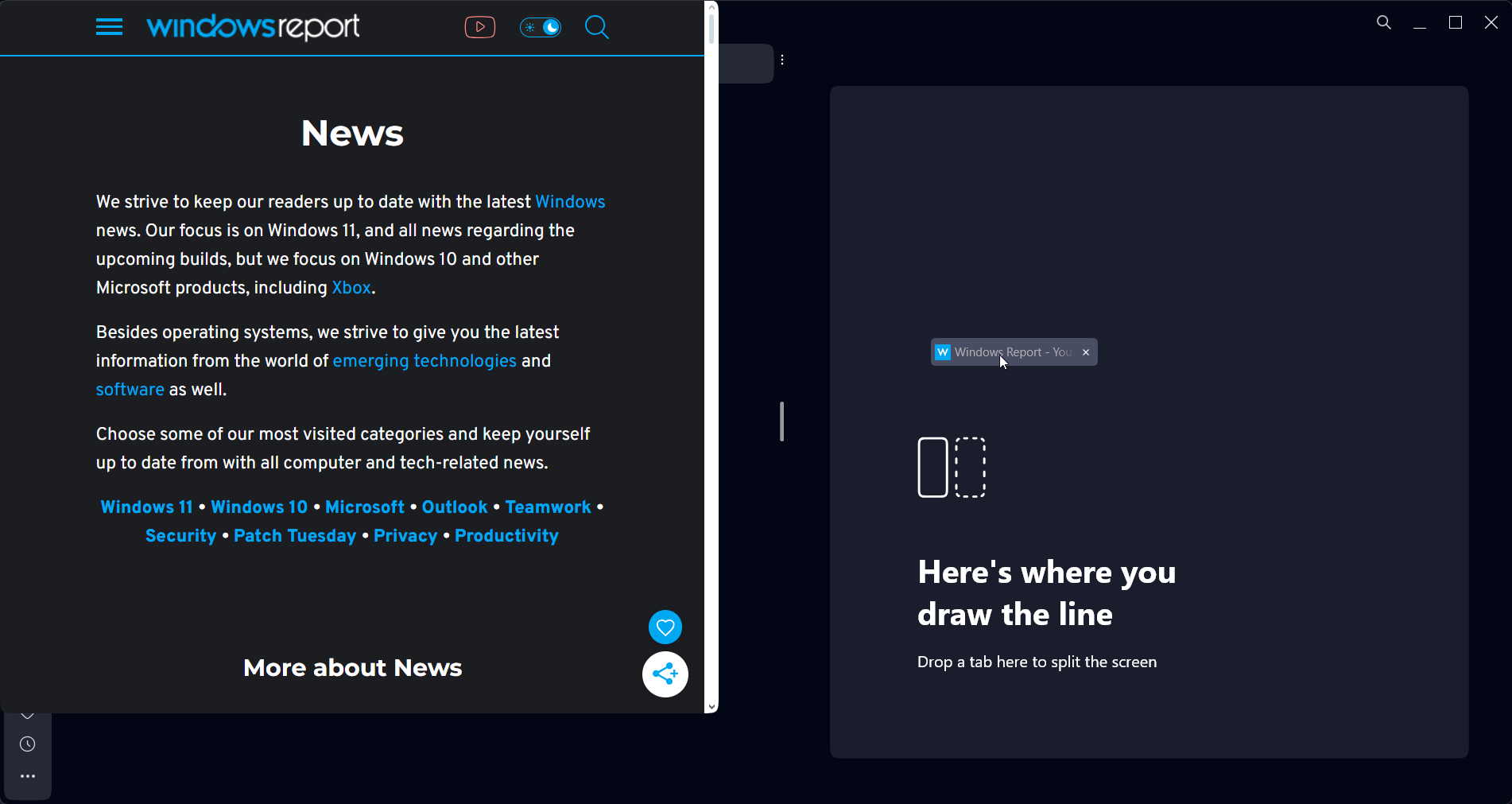Screen dimensions: 1512x804
Task: Open sidebar more options ellipsis
Action: tap(28, 776)
